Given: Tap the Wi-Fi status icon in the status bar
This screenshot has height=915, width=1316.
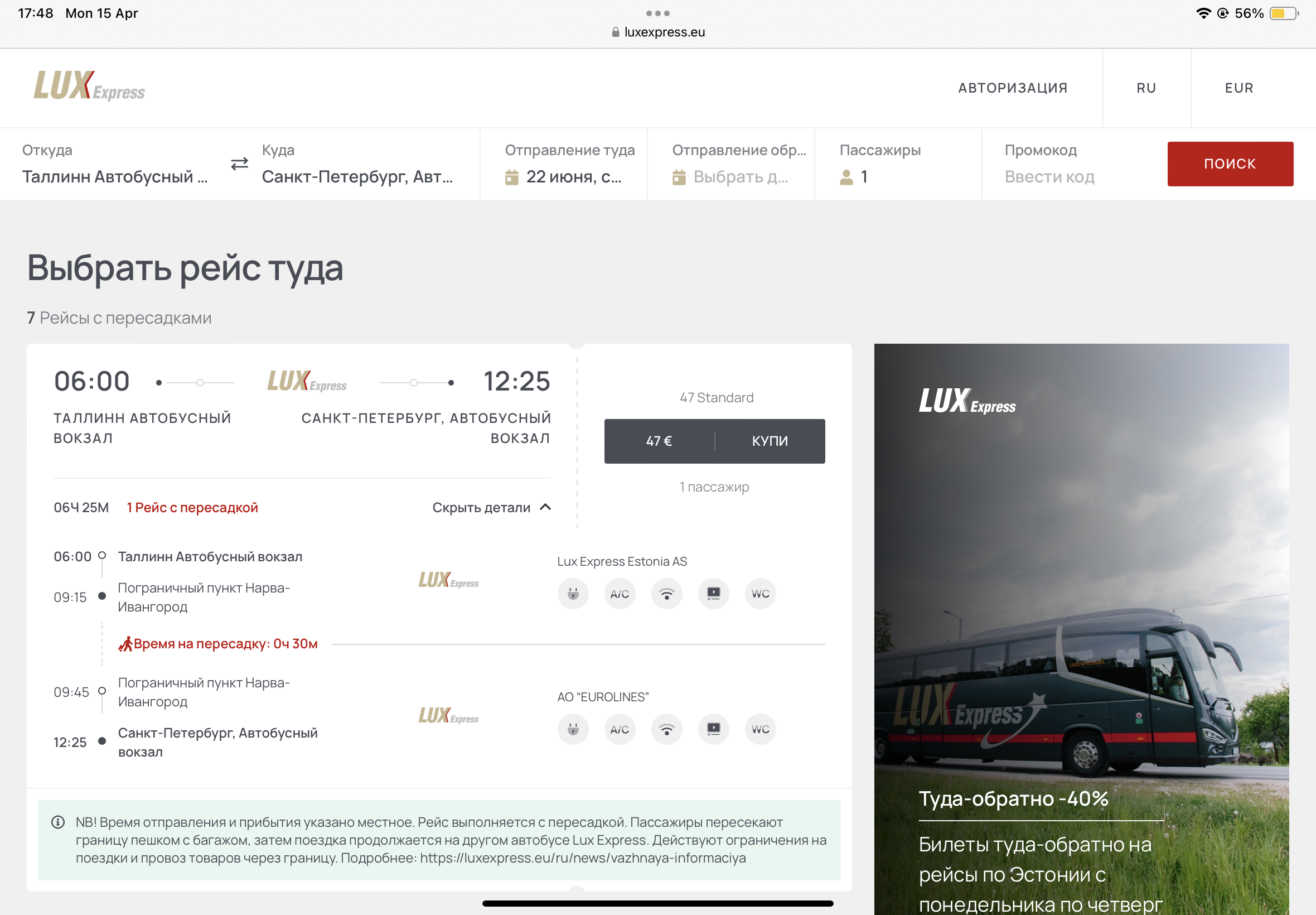Looking at the screenshot, I should [x=1203, y=13].
